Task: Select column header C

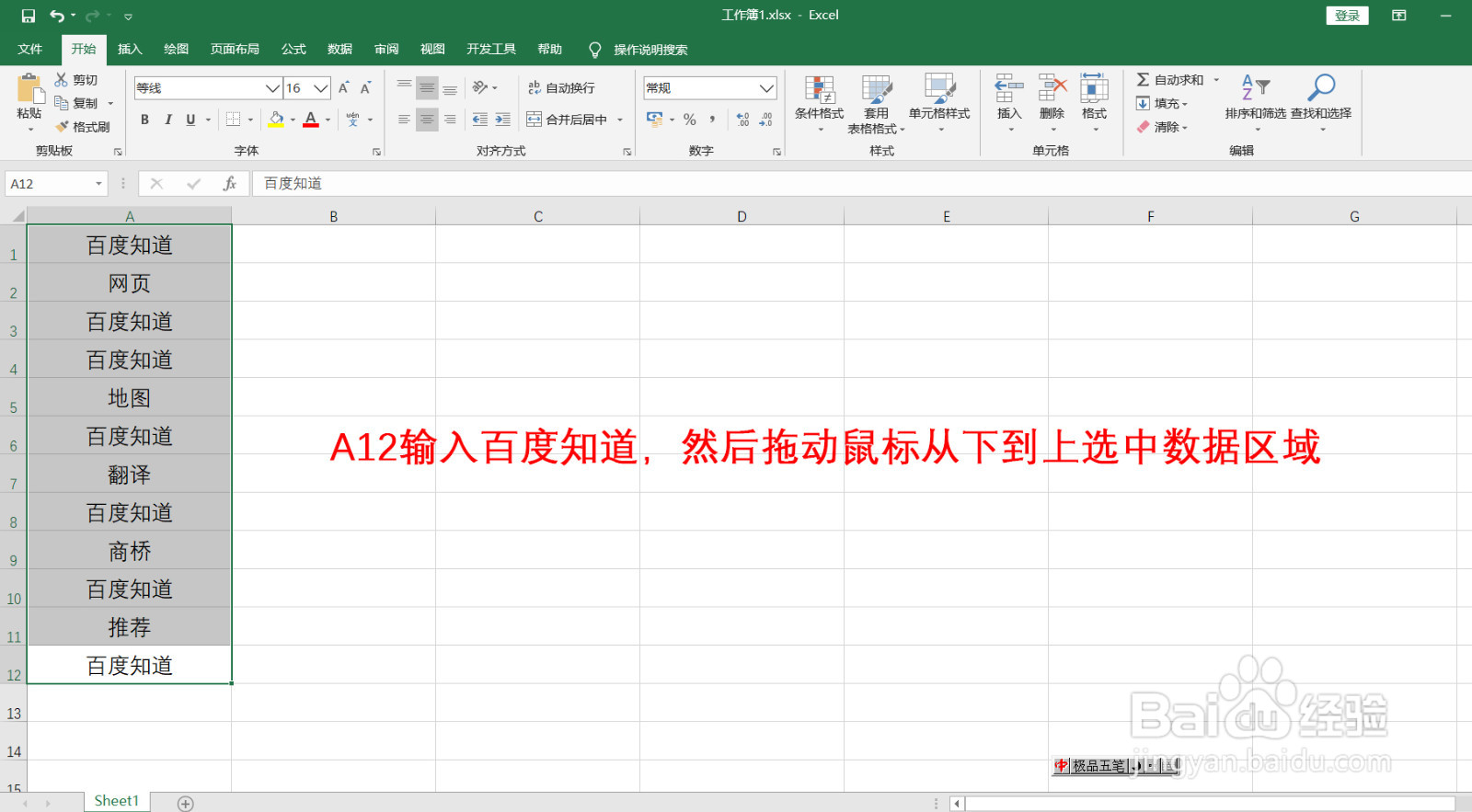Action: (x=538, y=216)
